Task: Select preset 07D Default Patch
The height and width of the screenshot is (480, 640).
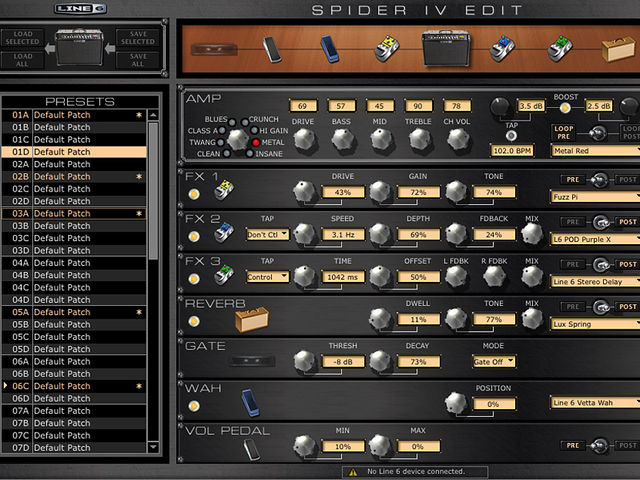Action: click(74, 448)
